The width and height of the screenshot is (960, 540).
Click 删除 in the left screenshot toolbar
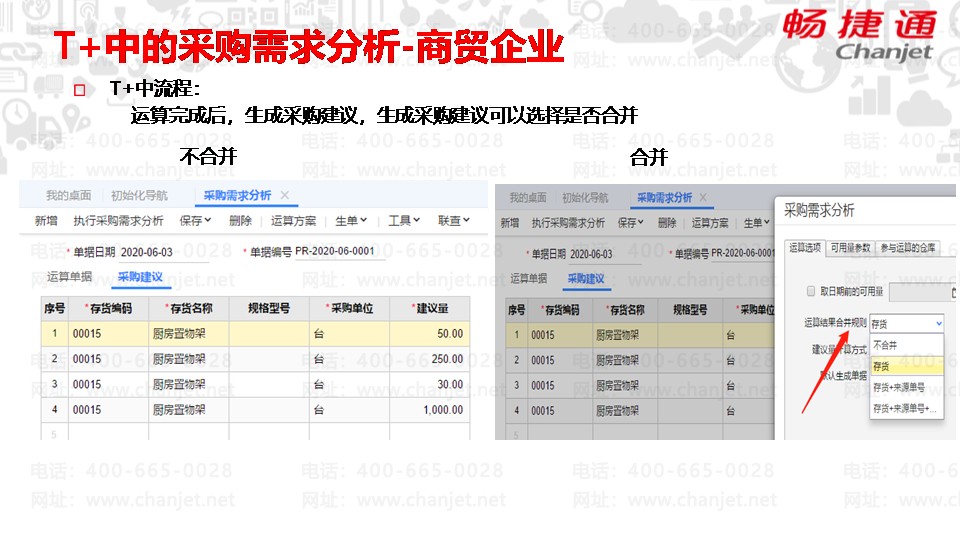(x=241, y=220)
